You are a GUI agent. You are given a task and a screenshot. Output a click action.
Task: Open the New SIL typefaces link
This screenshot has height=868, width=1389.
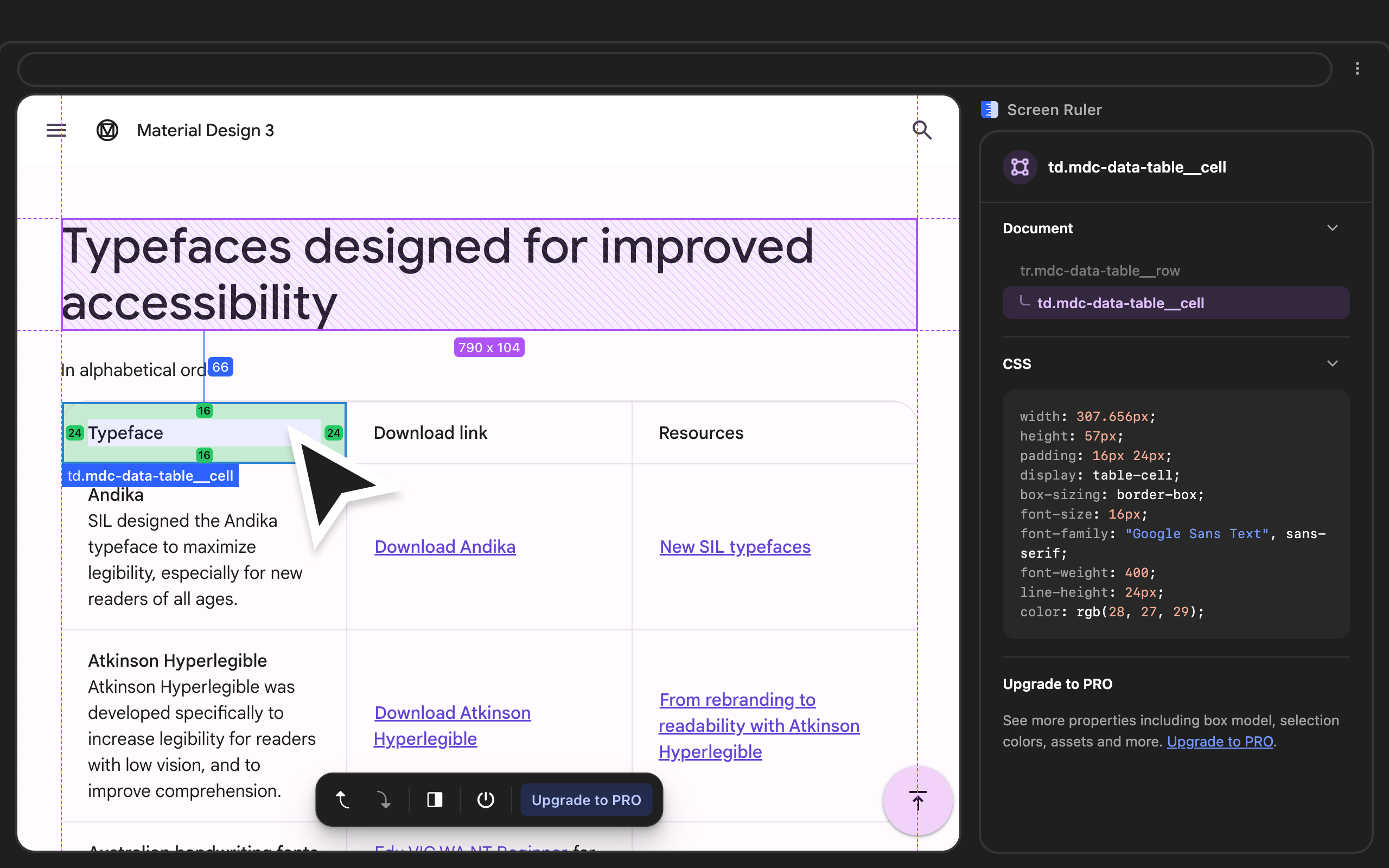tap(735, 546)
